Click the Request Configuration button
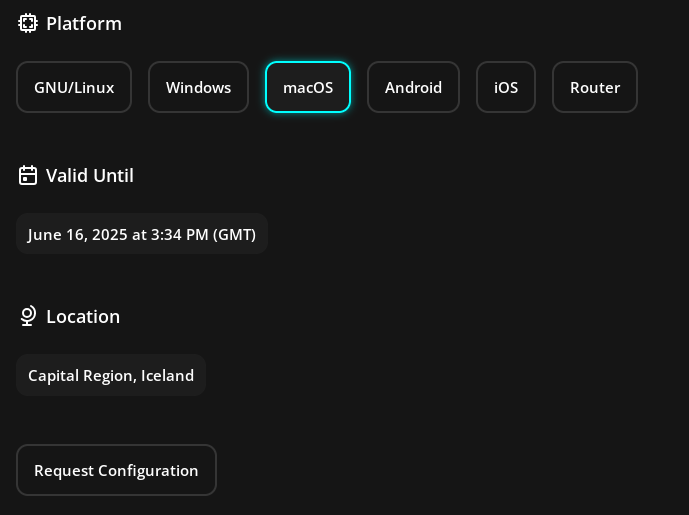Image resolution: width=689 pixels, height=515 pixels. click(116, 470)
